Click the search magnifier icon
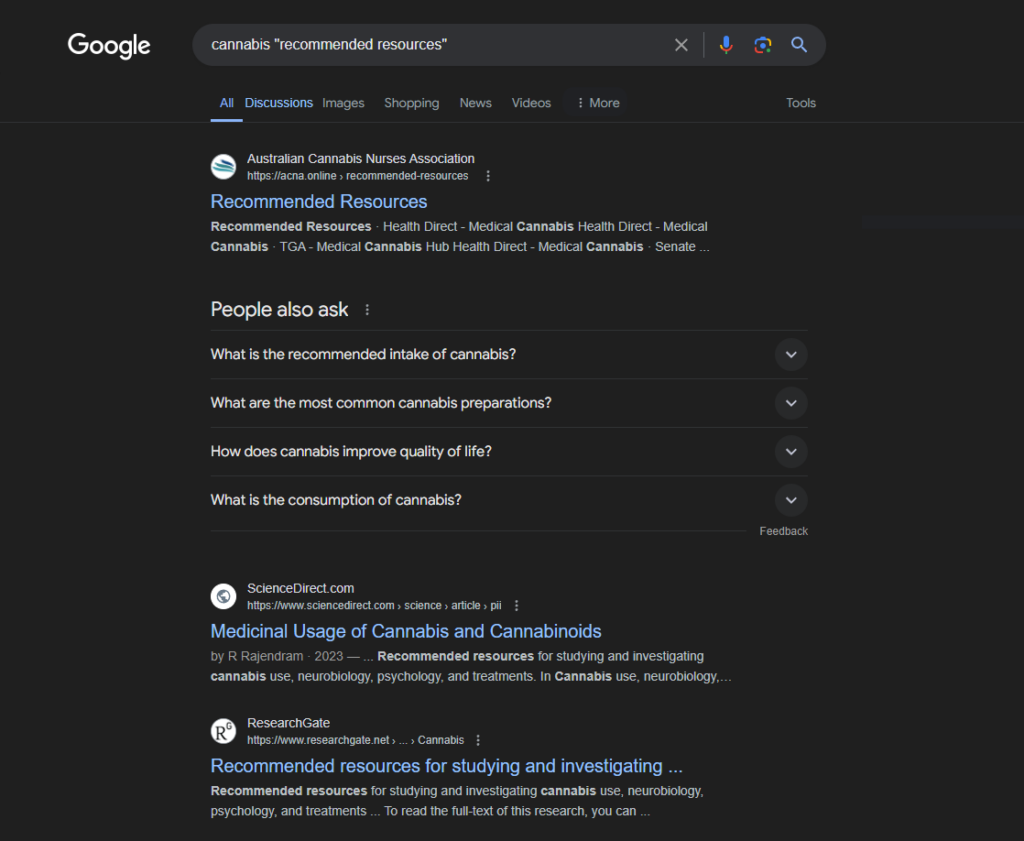The height and width of the screenshot is (841, 1024). coord(799,44)
